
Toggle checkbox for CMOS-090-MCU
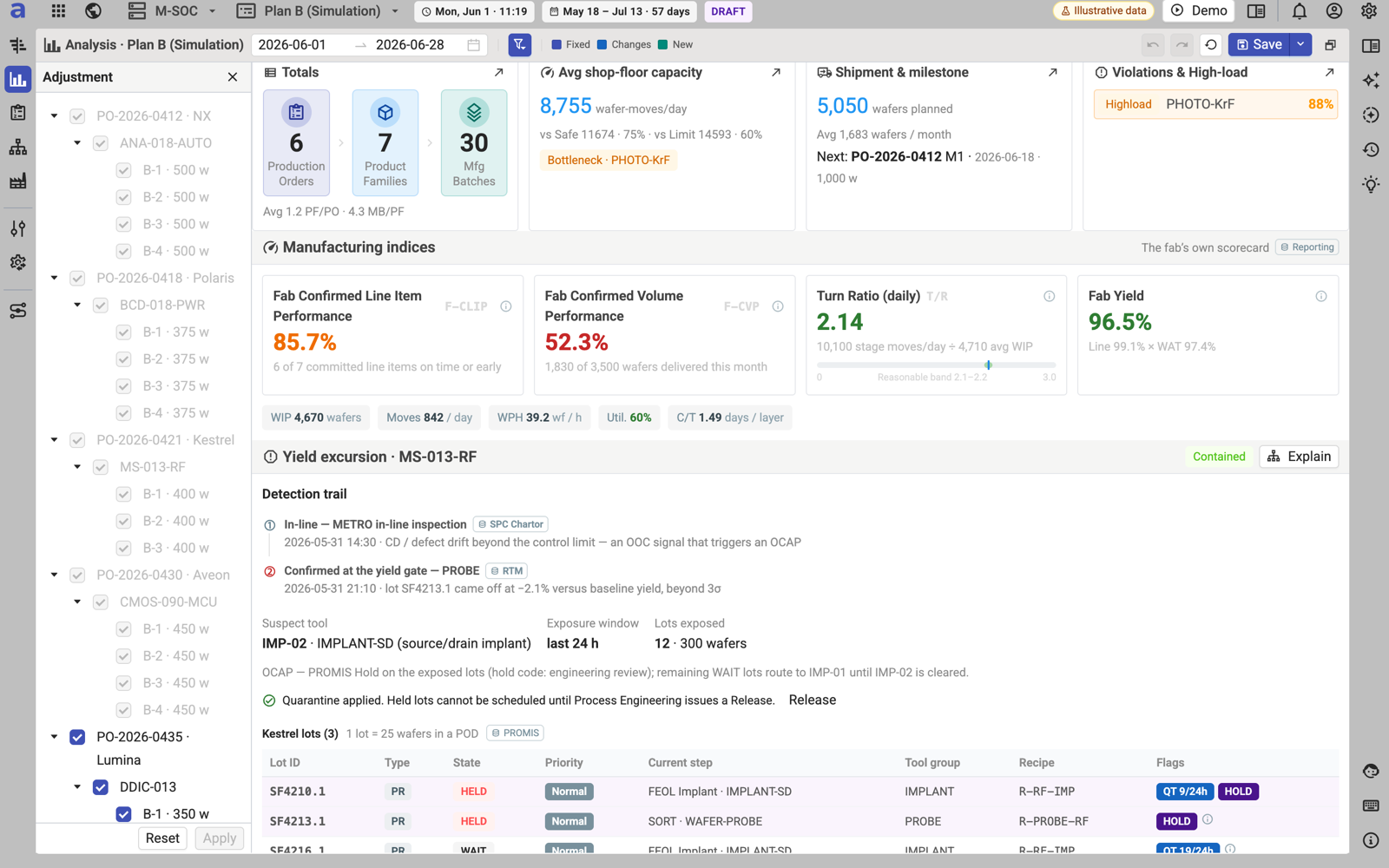[x=101, y=602]
